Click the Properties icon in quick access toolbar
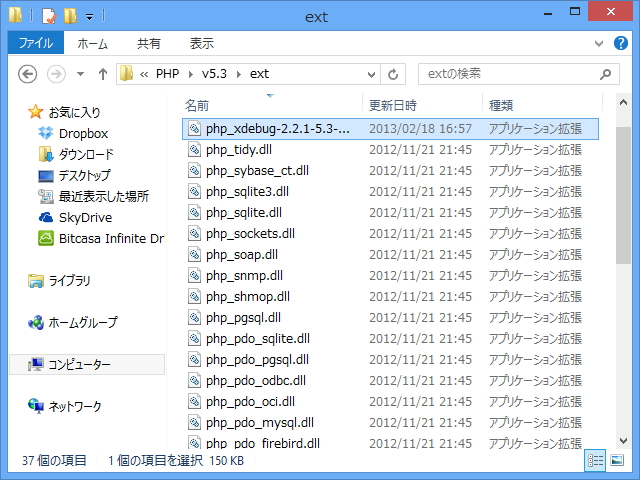Viewport: 640px width, 480px height. (49, 16)
